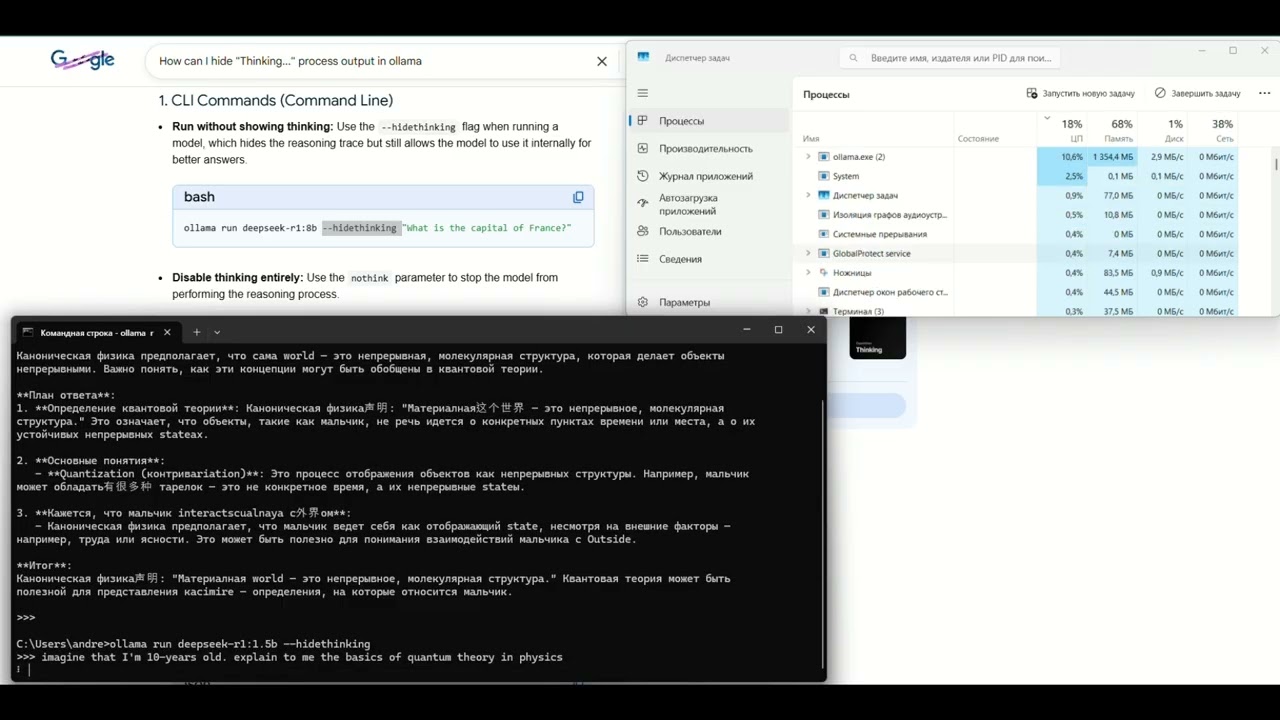
Task: Open the terminal new-tab dropdown chevron
Action: coord(217,332)
